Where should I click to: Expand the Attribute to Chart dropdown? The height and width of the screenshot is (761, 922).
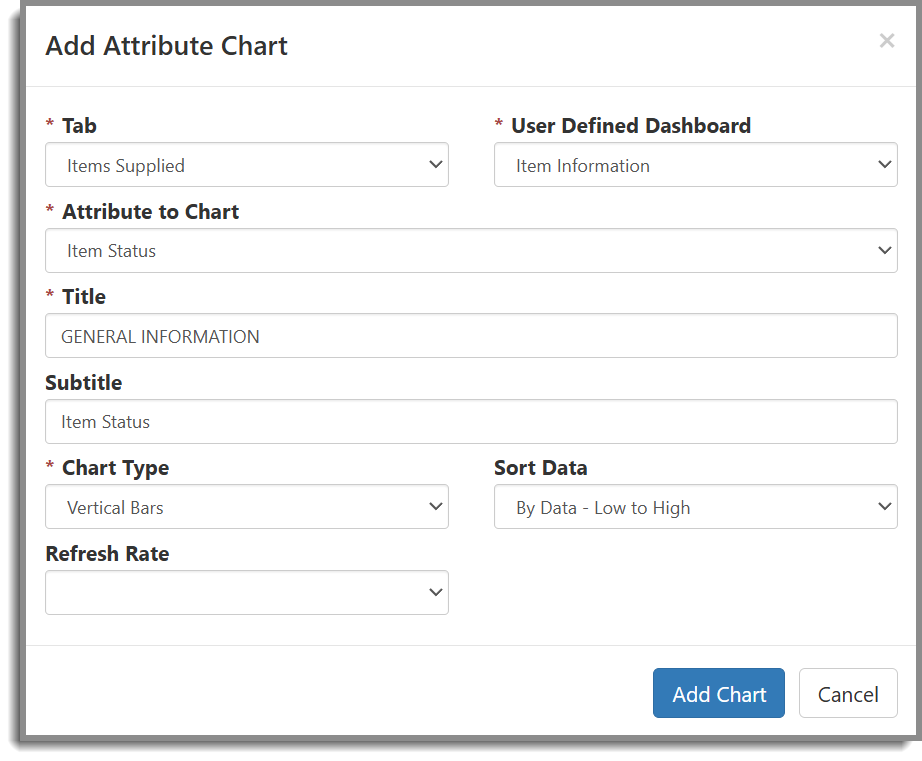tap(472, 251)
